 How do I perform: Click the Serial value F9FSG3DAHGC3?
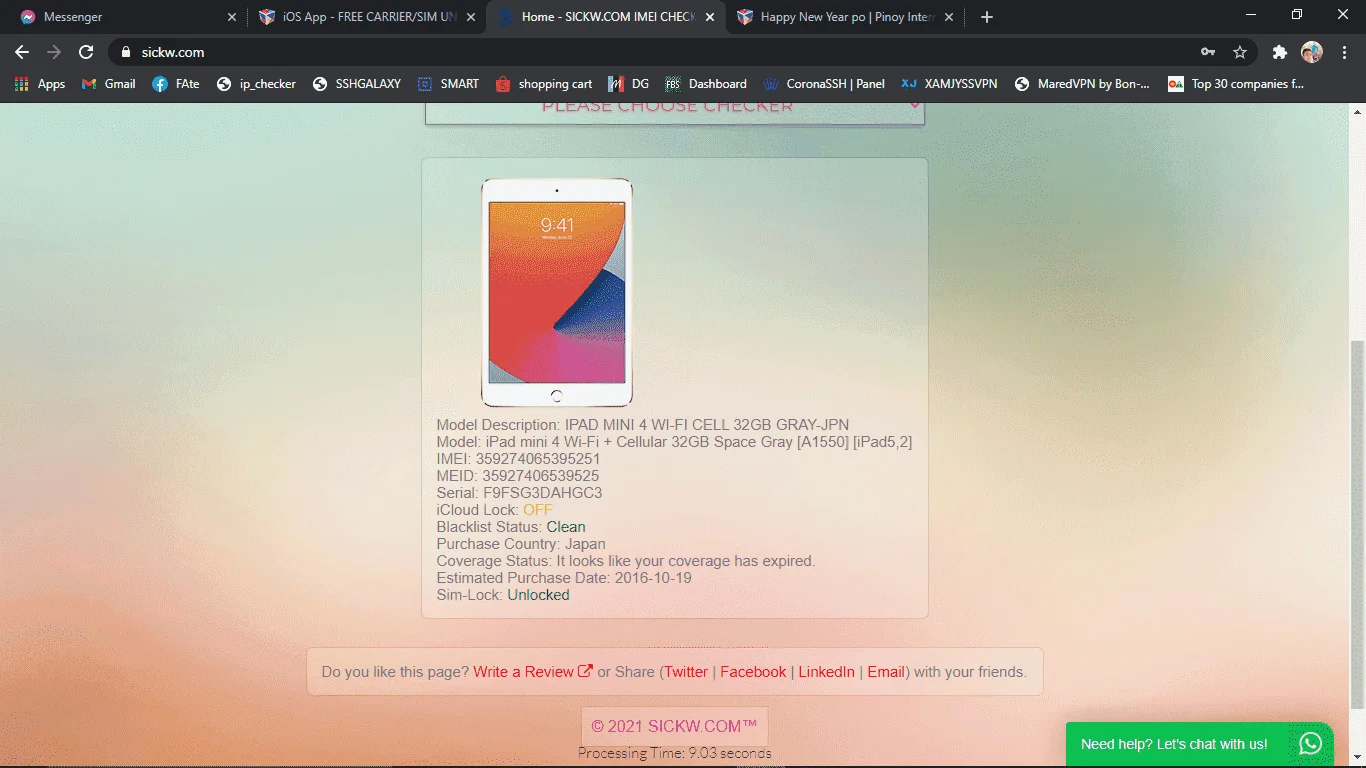point(542,493)
